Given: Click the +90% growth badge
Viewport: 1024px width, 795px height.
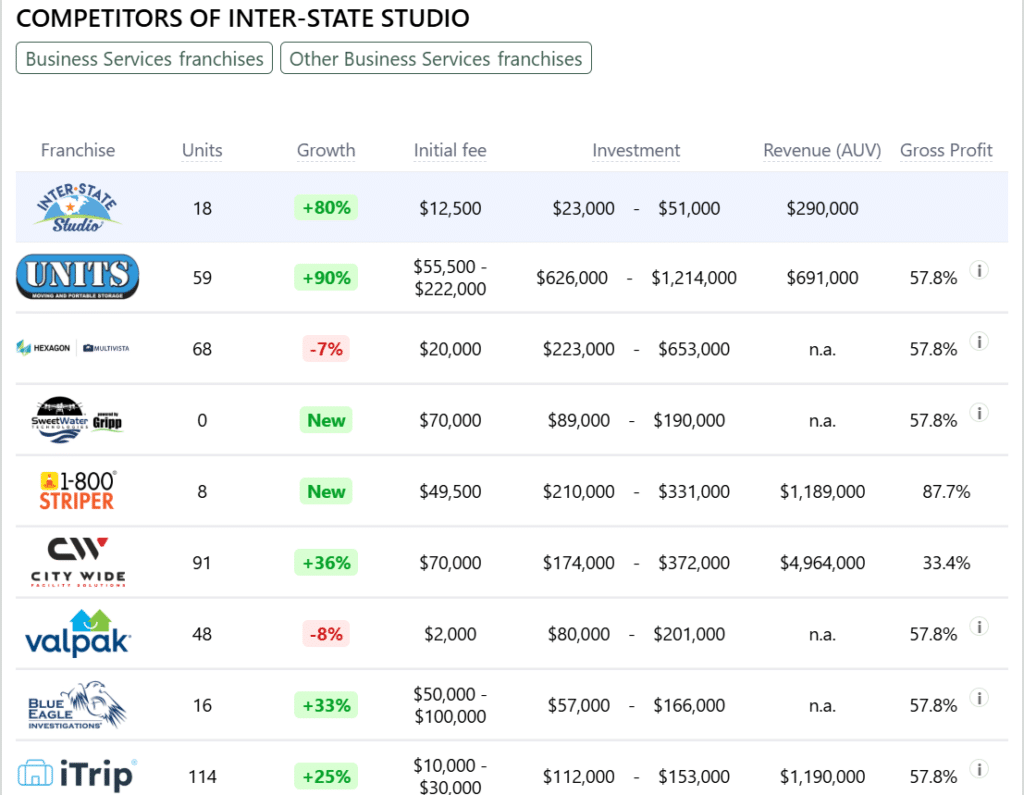Looking at the screenshot, I should click(x=326, y=278).
